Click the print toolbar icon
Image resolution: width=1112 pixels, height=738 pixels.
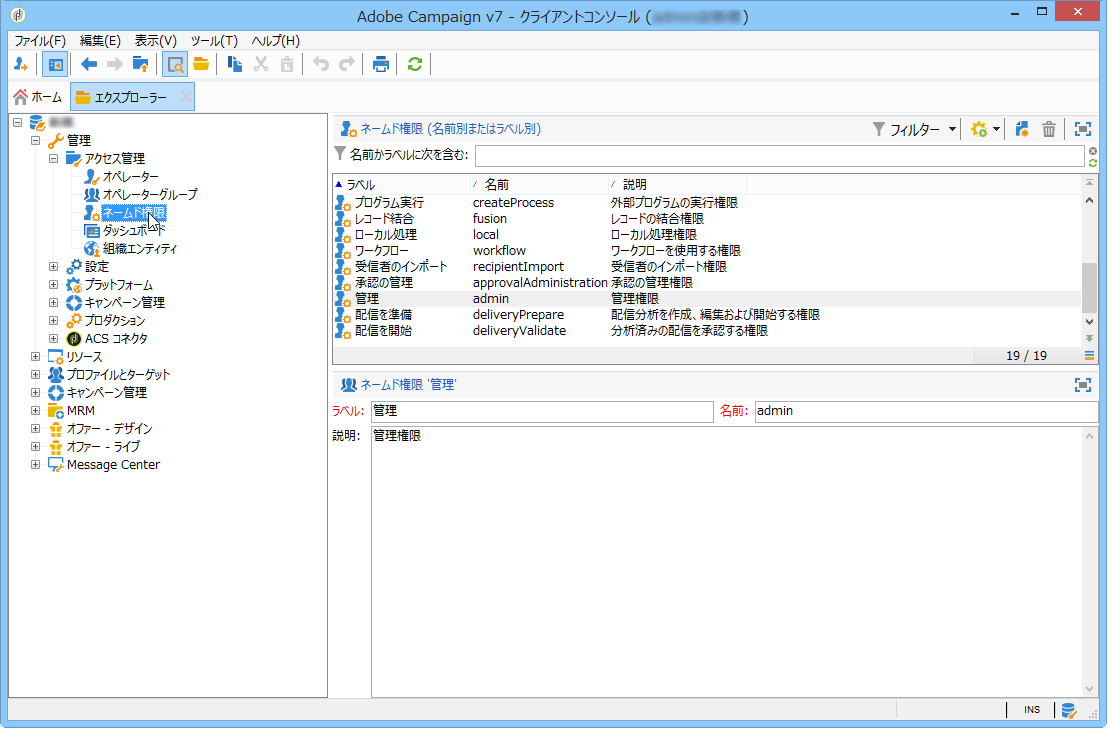pos(381,65)
